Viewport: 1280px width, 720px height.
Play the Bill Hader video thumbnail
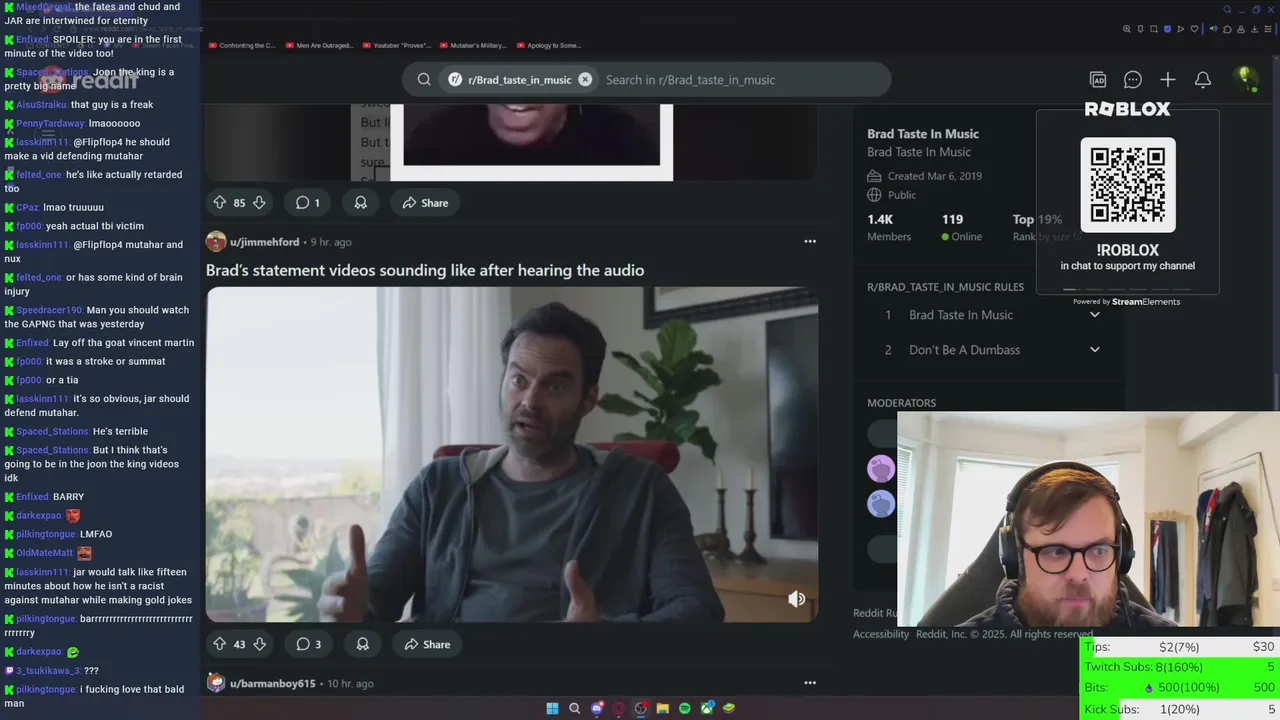coord(512,454)
